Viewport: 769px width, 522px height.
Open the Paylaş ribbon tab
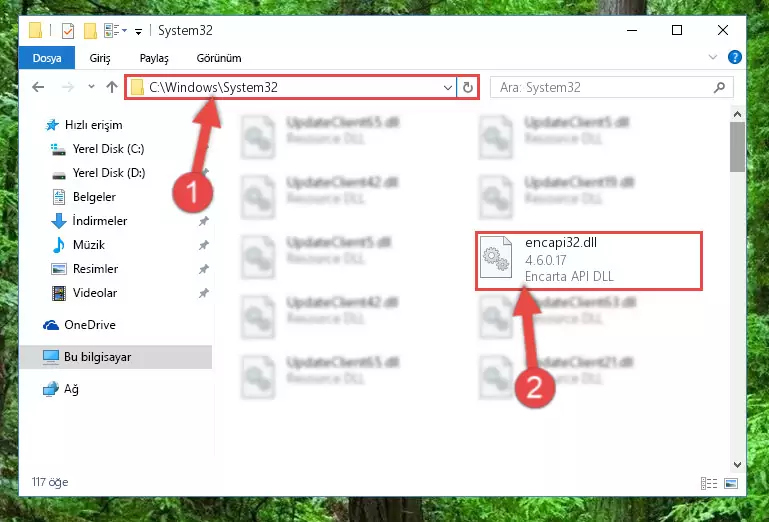click(154, 58)
